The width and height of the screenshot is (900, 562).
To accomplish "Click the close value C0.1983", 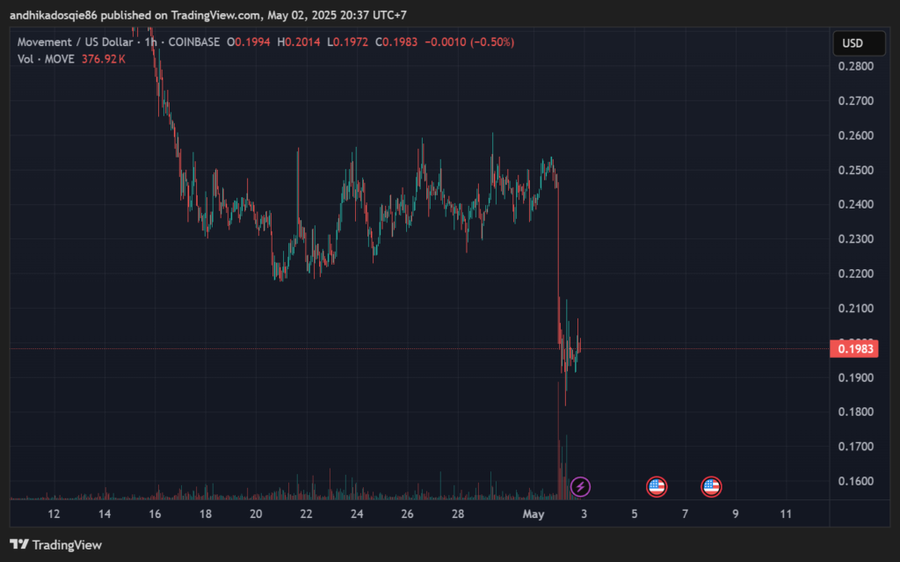I will point(397,42).
